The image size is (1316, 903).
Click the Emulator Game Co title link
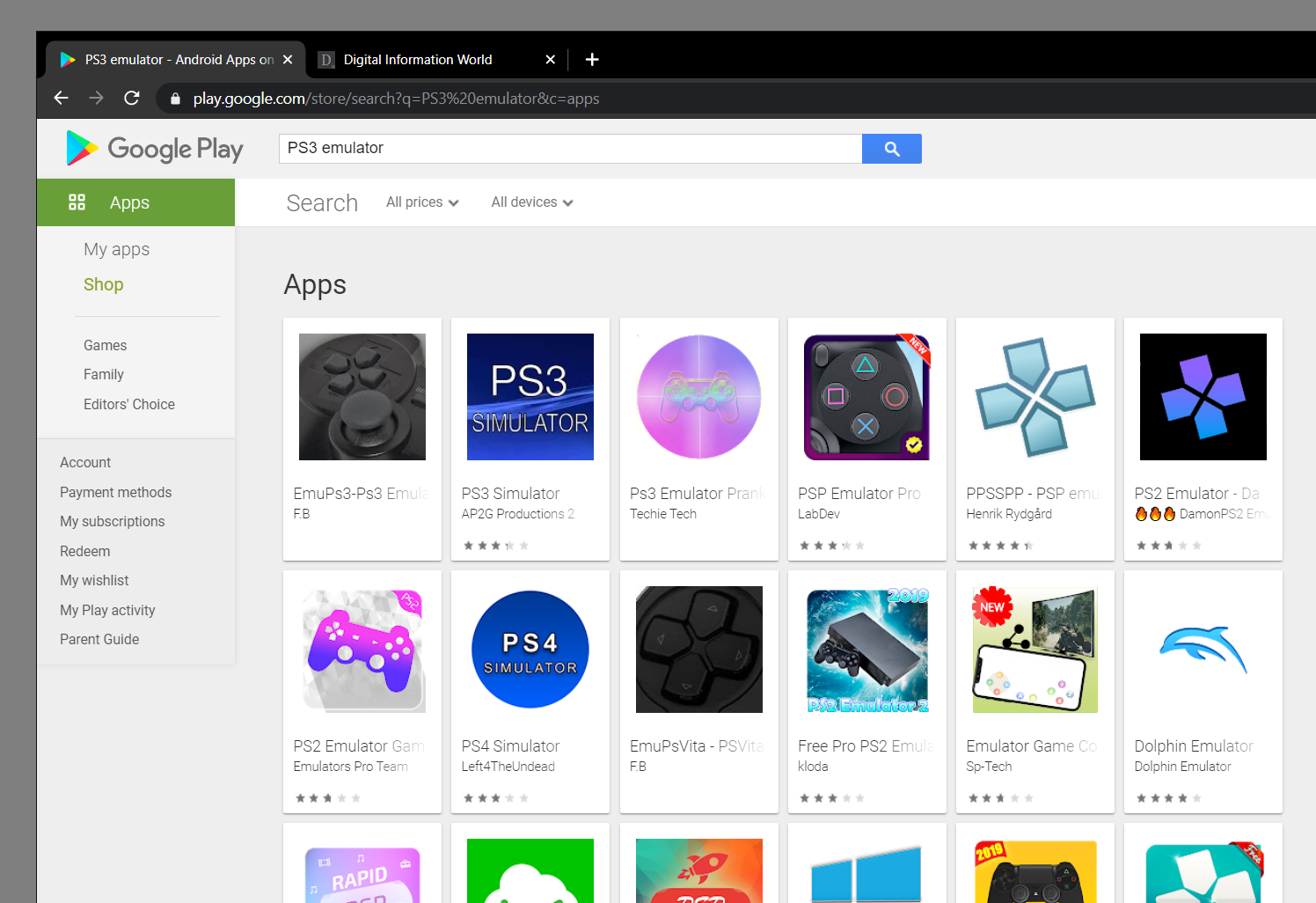[x=1032, y=746]
